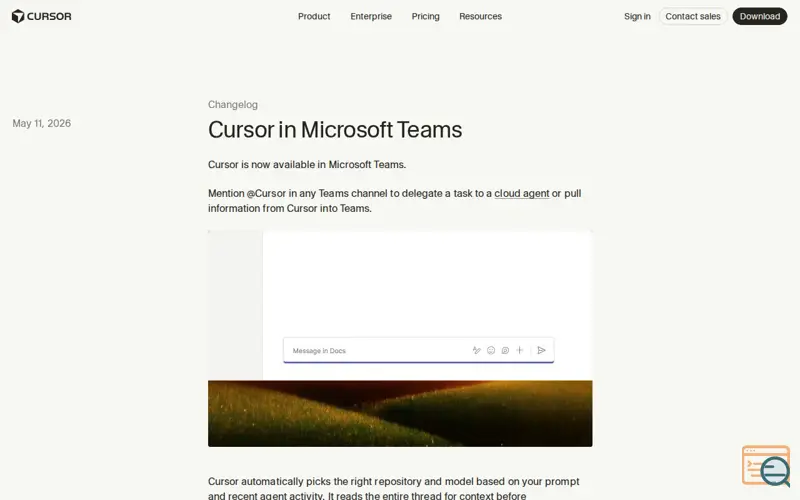This screenshot has height=500, width=800.
Task: Open the Enterprise menu
Action: [371, 16]
